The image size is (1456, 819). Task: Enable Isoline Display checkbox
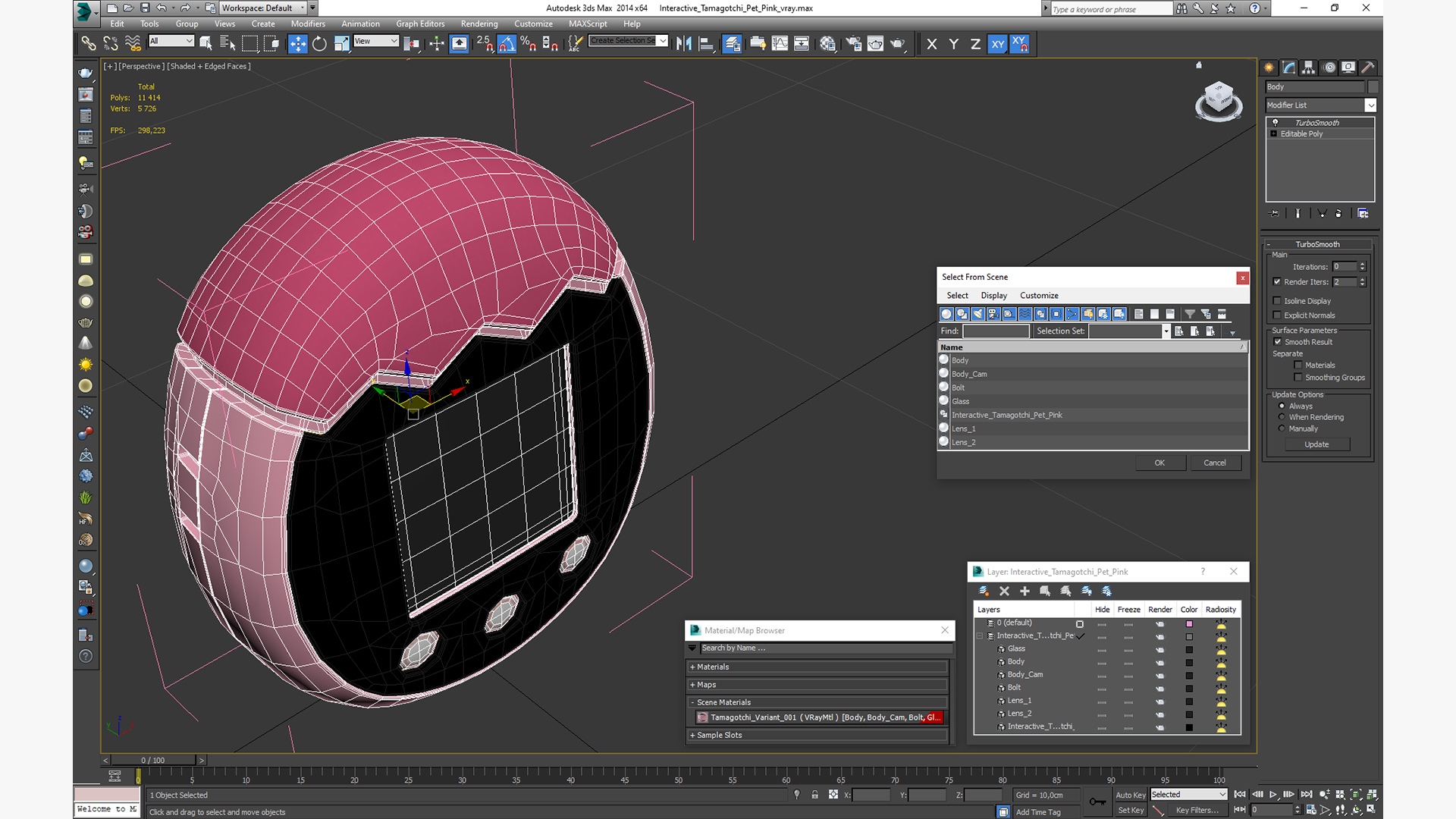tap(1278, 300)
